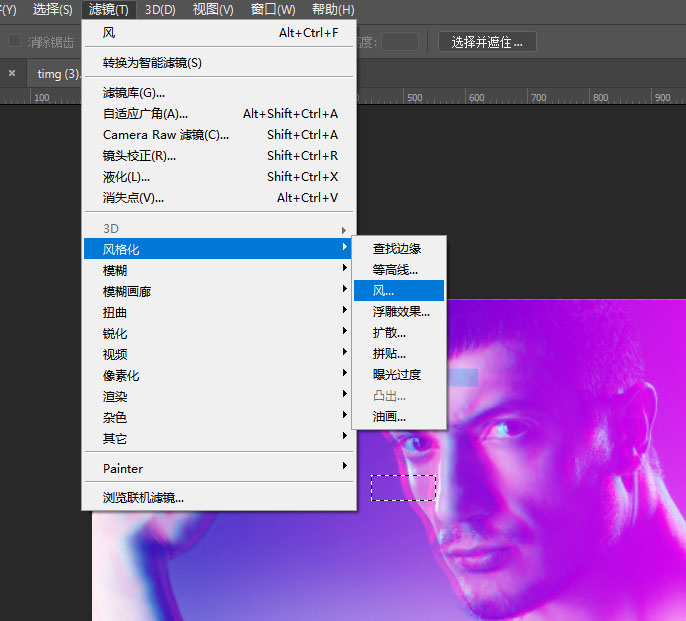Select 油画... filter

click(399, 417)
